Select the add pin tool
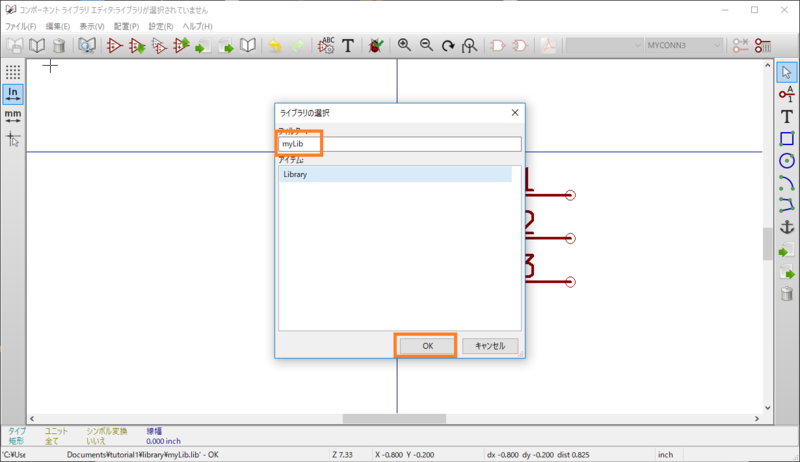This screenshot has width=800, height=462. [x=787, y=94]
